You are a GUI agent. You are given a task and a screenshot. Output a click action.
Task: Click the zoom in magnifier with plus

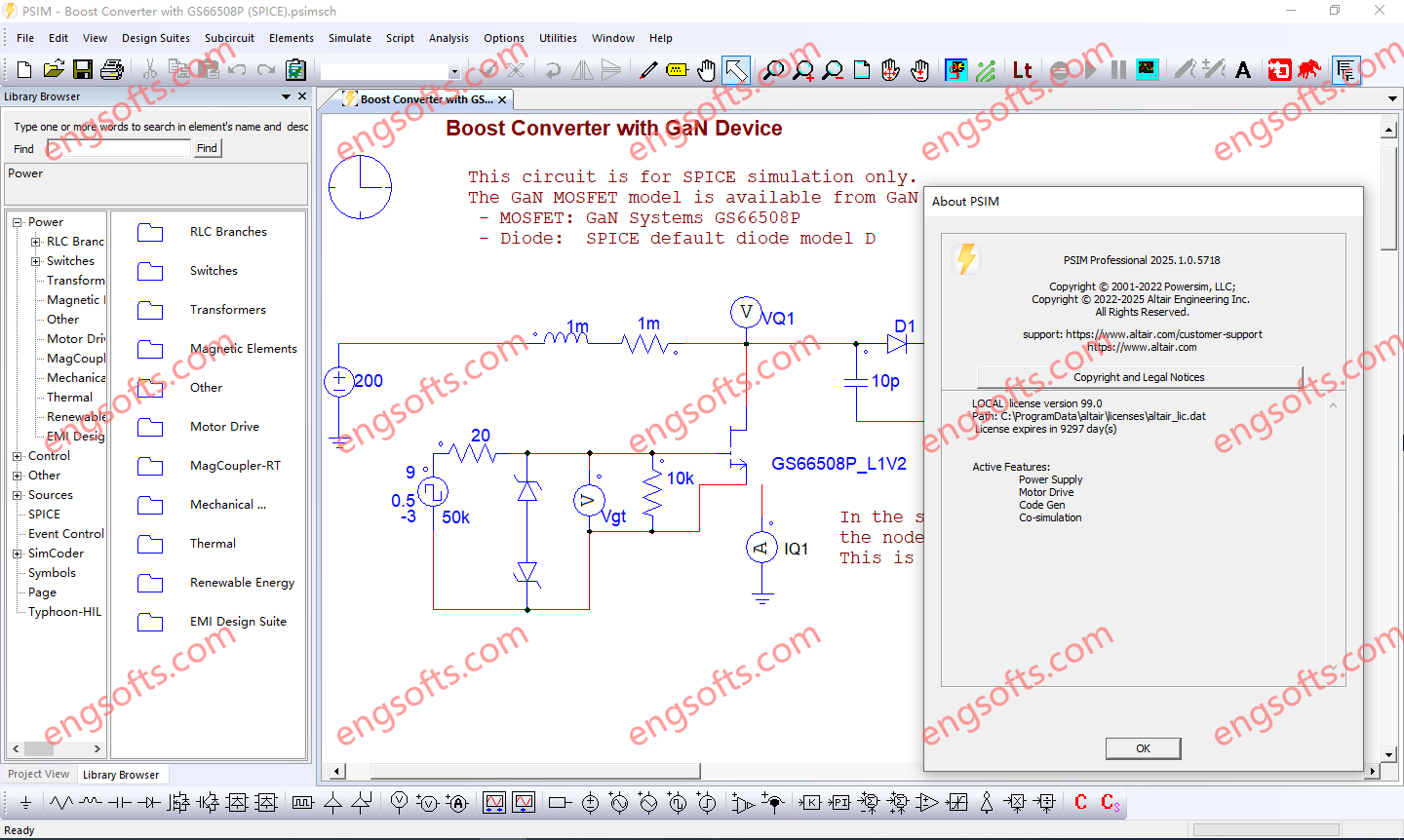803,70
